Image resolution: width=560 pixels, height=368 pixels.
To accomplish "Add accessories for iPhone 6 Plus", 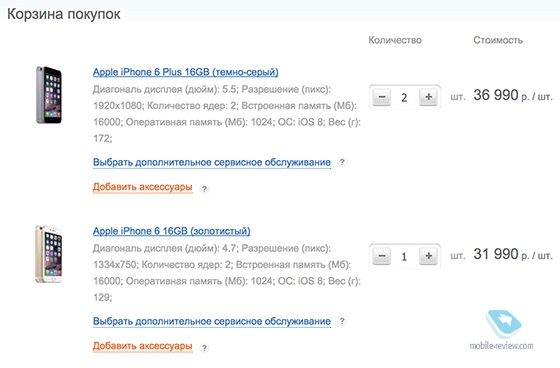I will tap(142, 187).
